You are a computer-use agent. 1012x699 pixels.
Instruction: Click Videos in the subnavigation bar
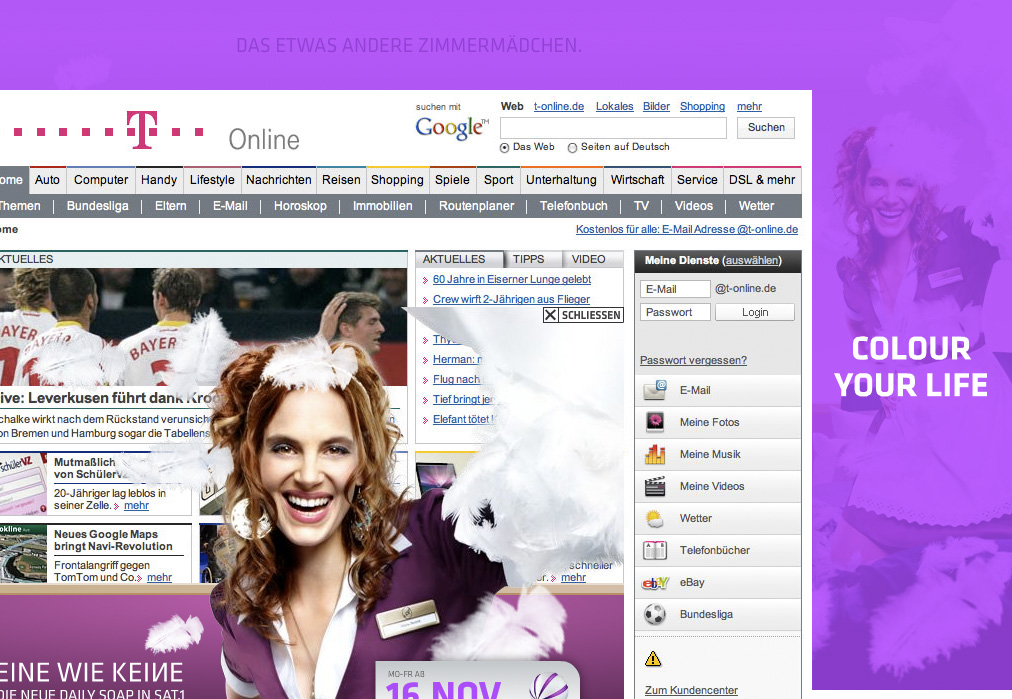click(694, 206)
